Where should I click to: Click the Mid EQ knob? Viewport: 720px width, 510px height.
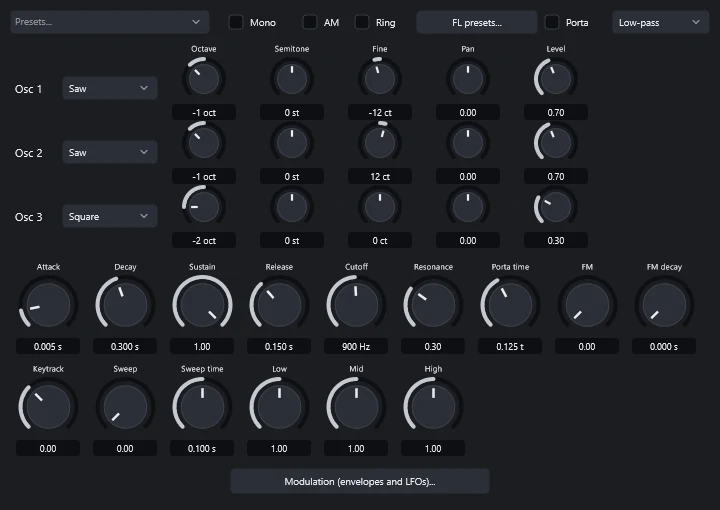[356, 406]
